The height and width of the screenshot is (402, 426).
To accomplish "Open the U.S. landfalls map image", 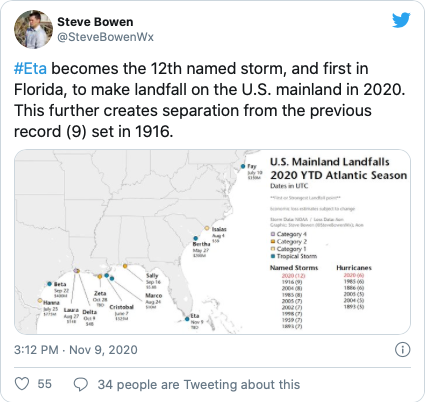I will click(x=212, y=242).
